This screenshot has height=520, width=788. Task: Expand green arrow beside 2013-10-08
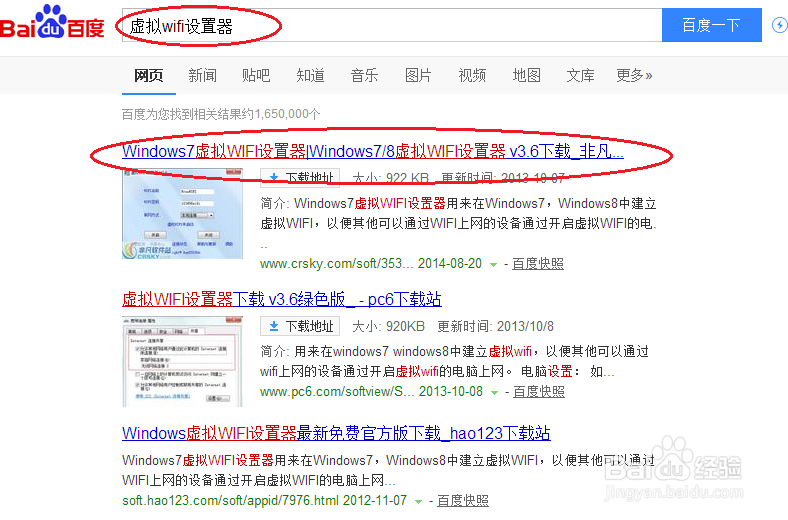click(495, 393)
